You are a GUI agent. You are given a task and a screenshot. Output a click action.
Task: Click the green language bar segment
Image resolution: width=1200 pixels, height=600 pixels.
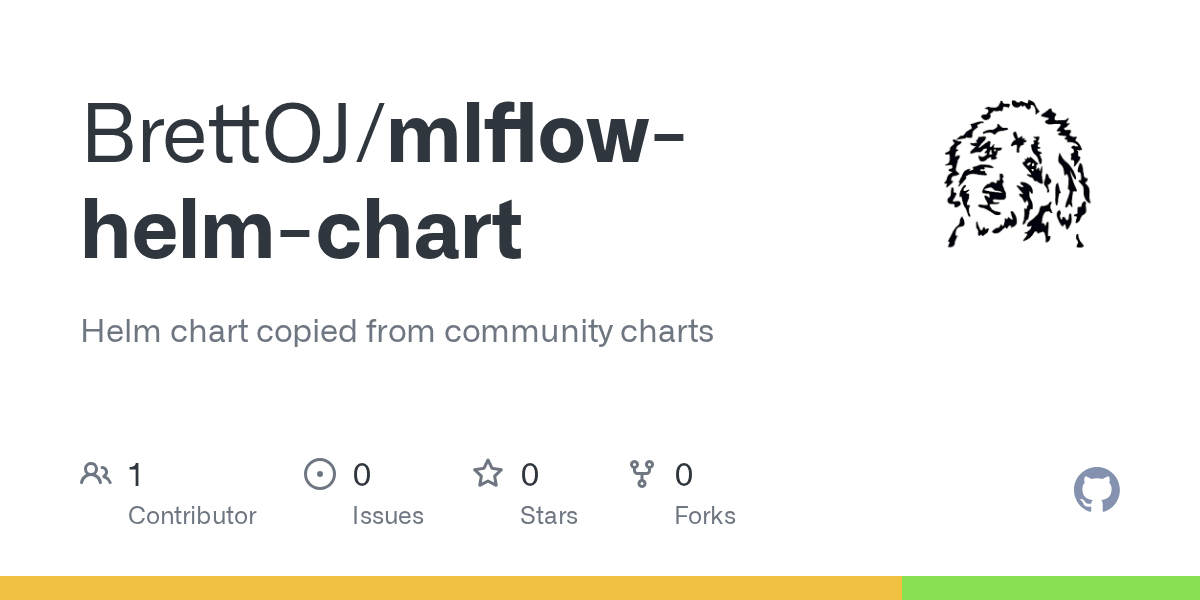pos(1050,588)
